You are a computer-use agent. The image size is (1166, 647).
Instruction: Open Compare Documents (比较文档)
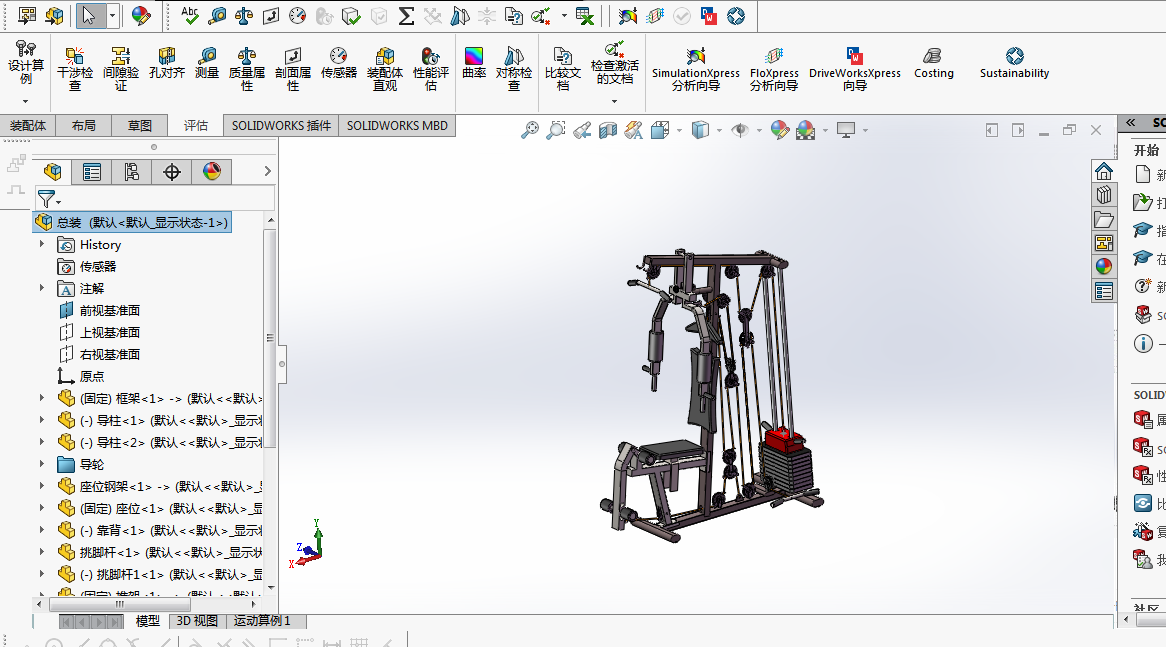(x=563, y=68)
